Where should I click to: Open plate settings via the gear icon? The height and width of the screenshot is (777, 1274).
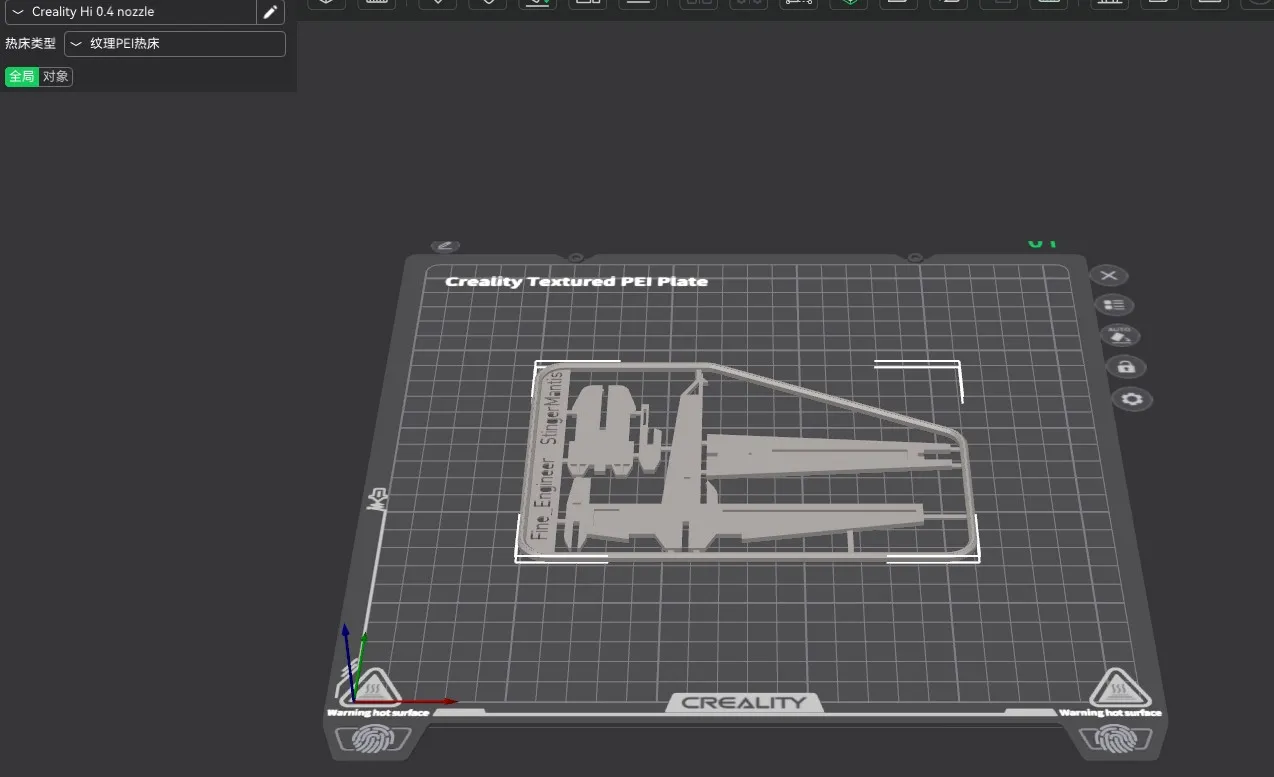point(1132,399)
